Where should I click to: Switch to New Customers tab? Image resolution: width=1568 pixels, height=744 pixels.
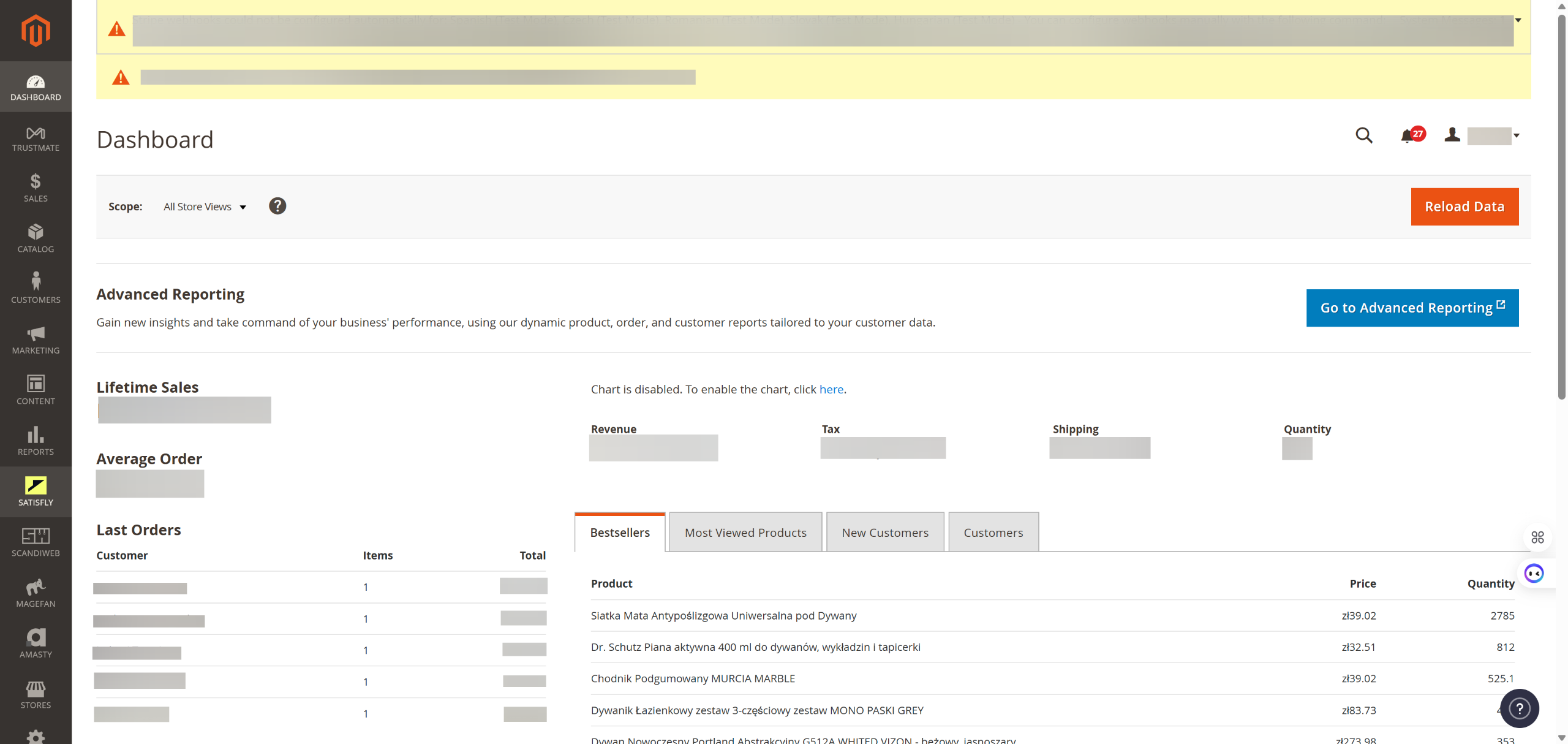pos(884,533)
